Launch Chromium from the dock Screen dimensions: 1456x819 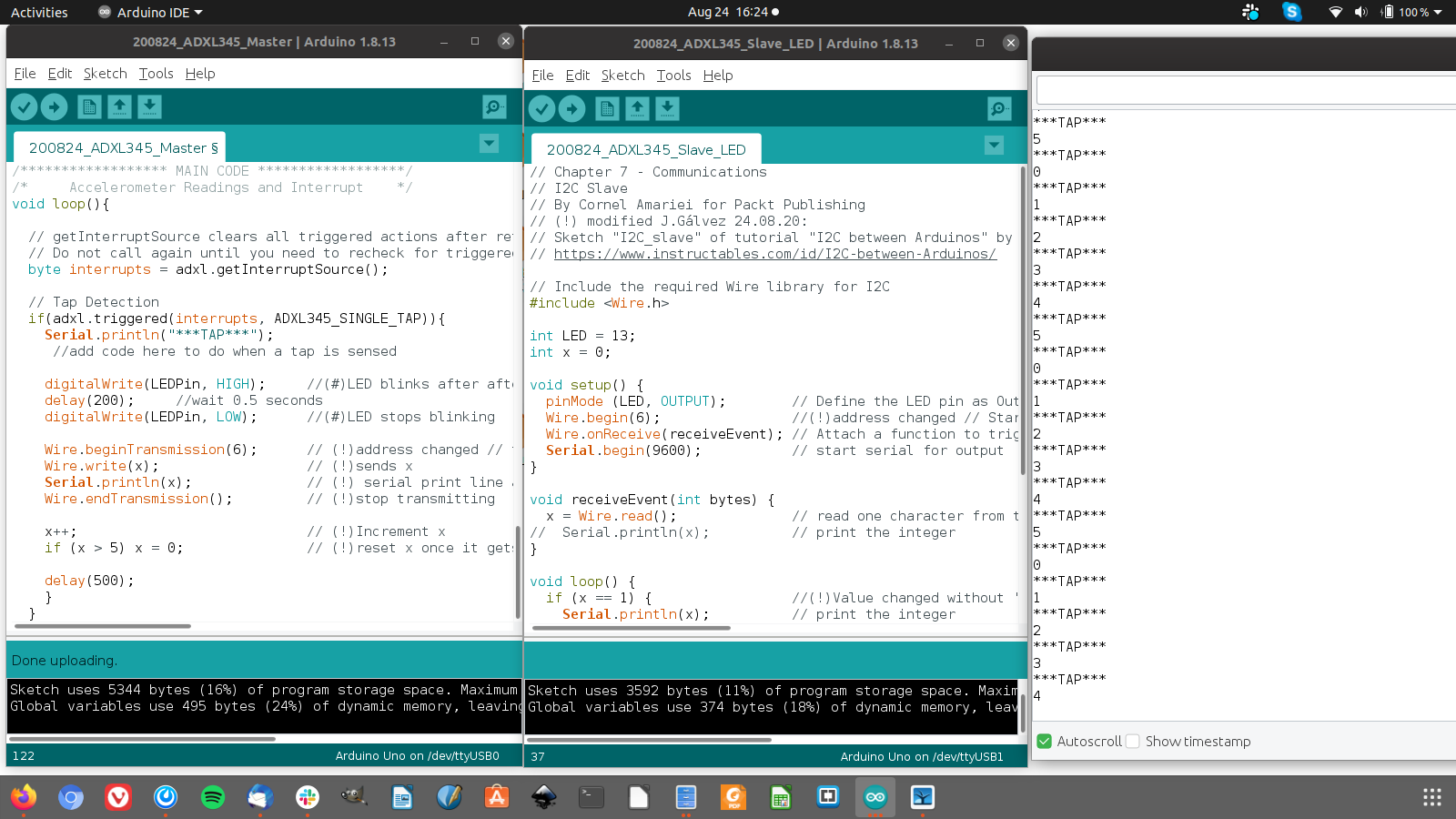pos(71,798)
